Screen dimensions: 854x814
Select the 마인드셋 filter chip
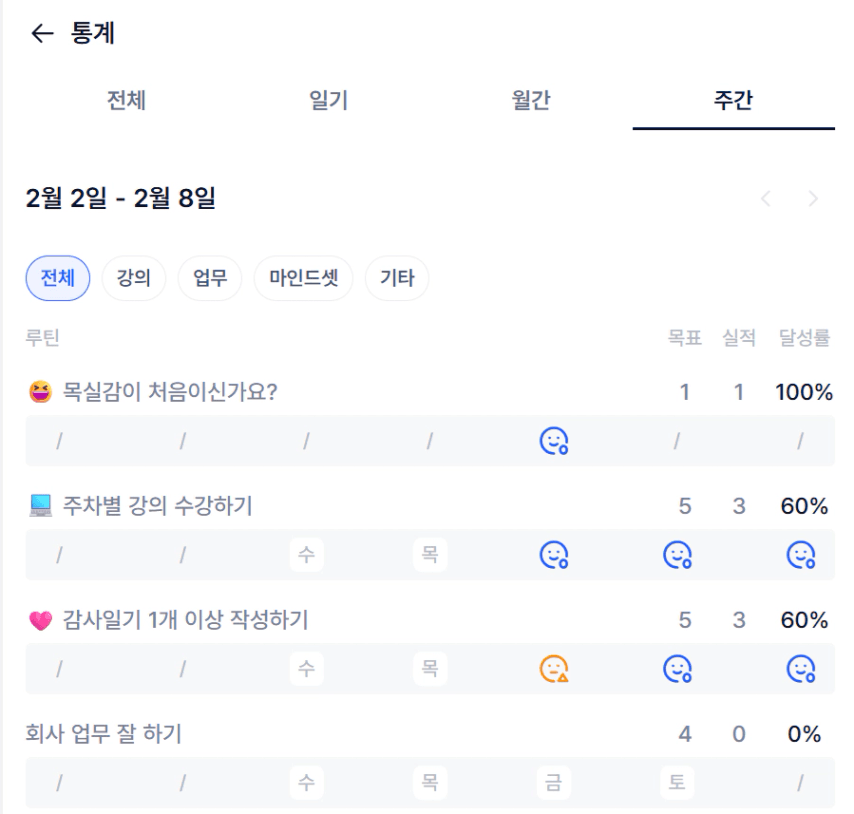pyautogui.click(x=303, y=278)
